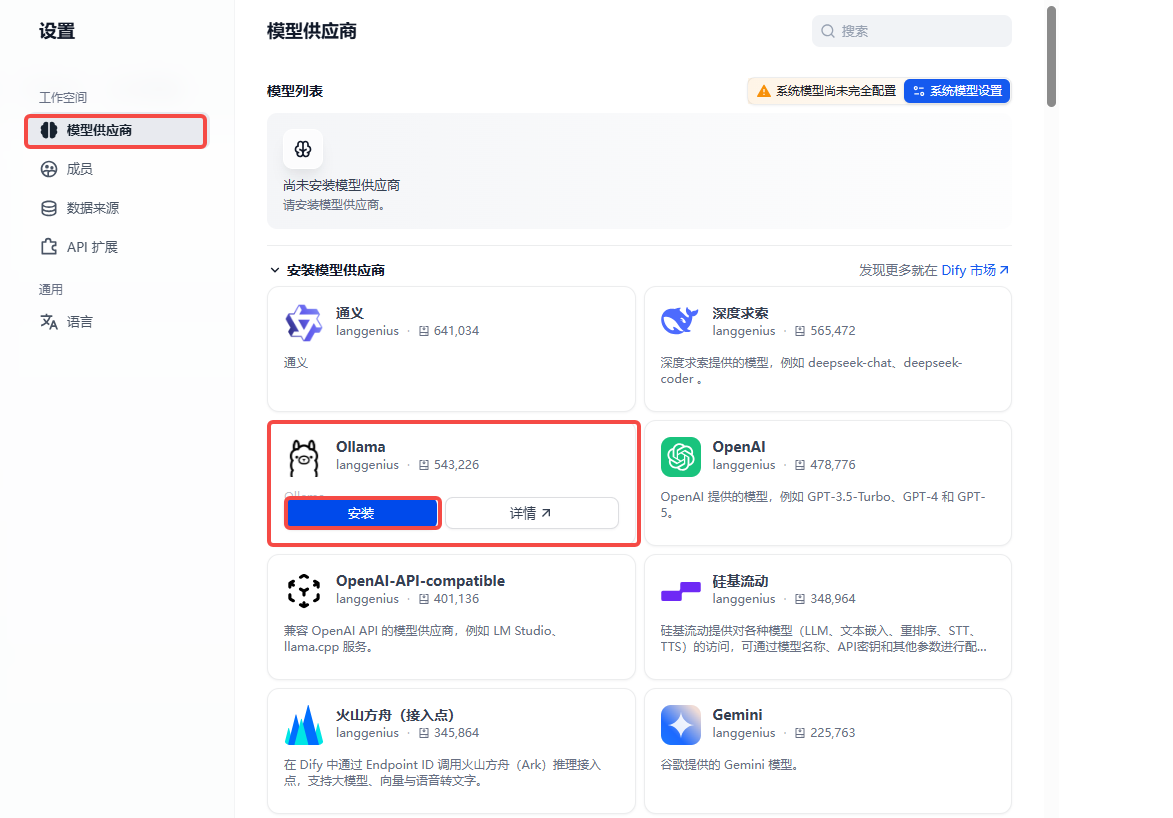Select the 深度求索 provider card title

point(740,313)
